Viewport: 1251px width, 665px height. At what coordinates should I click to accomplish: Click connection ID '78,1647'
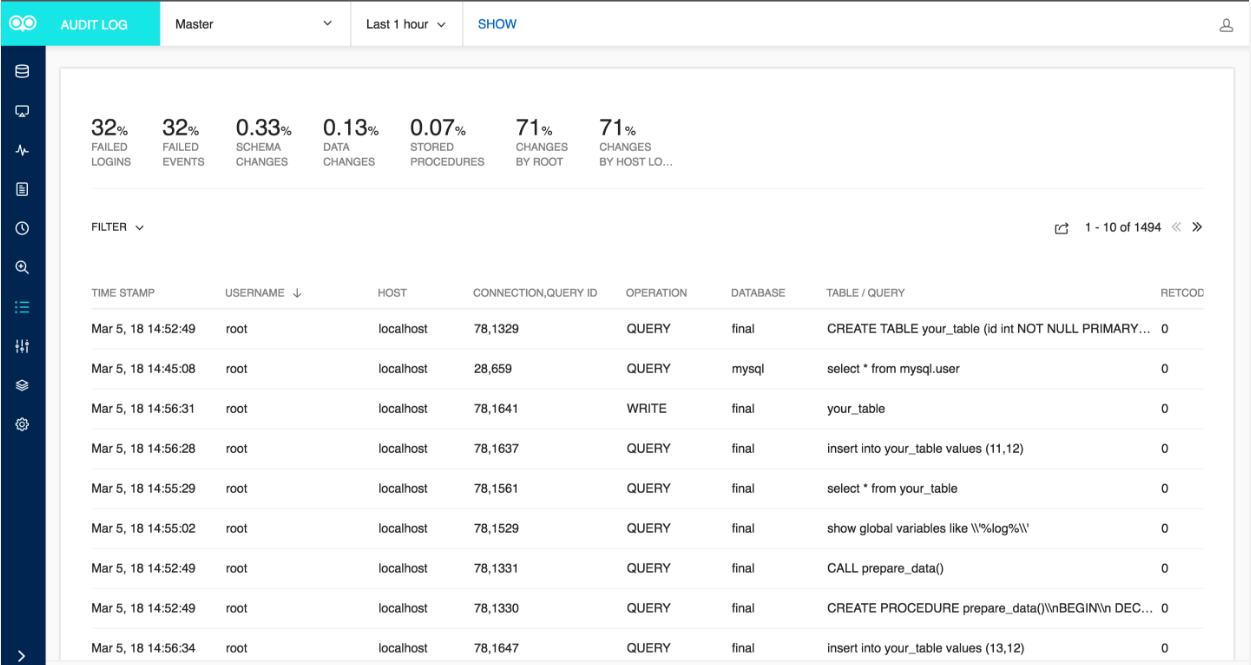pyautogui.click(x=496, y=649)
